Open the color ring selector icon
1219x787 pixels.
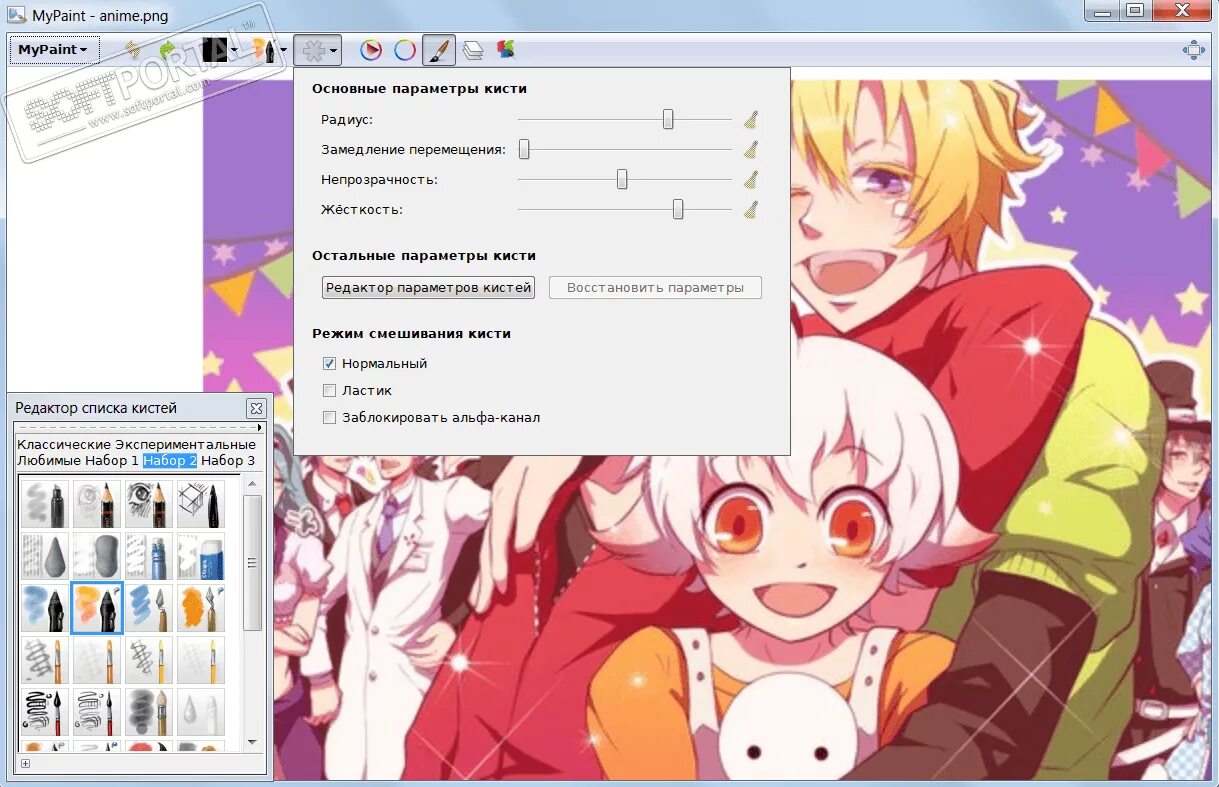pyautogui.click(x=405, y=50)
